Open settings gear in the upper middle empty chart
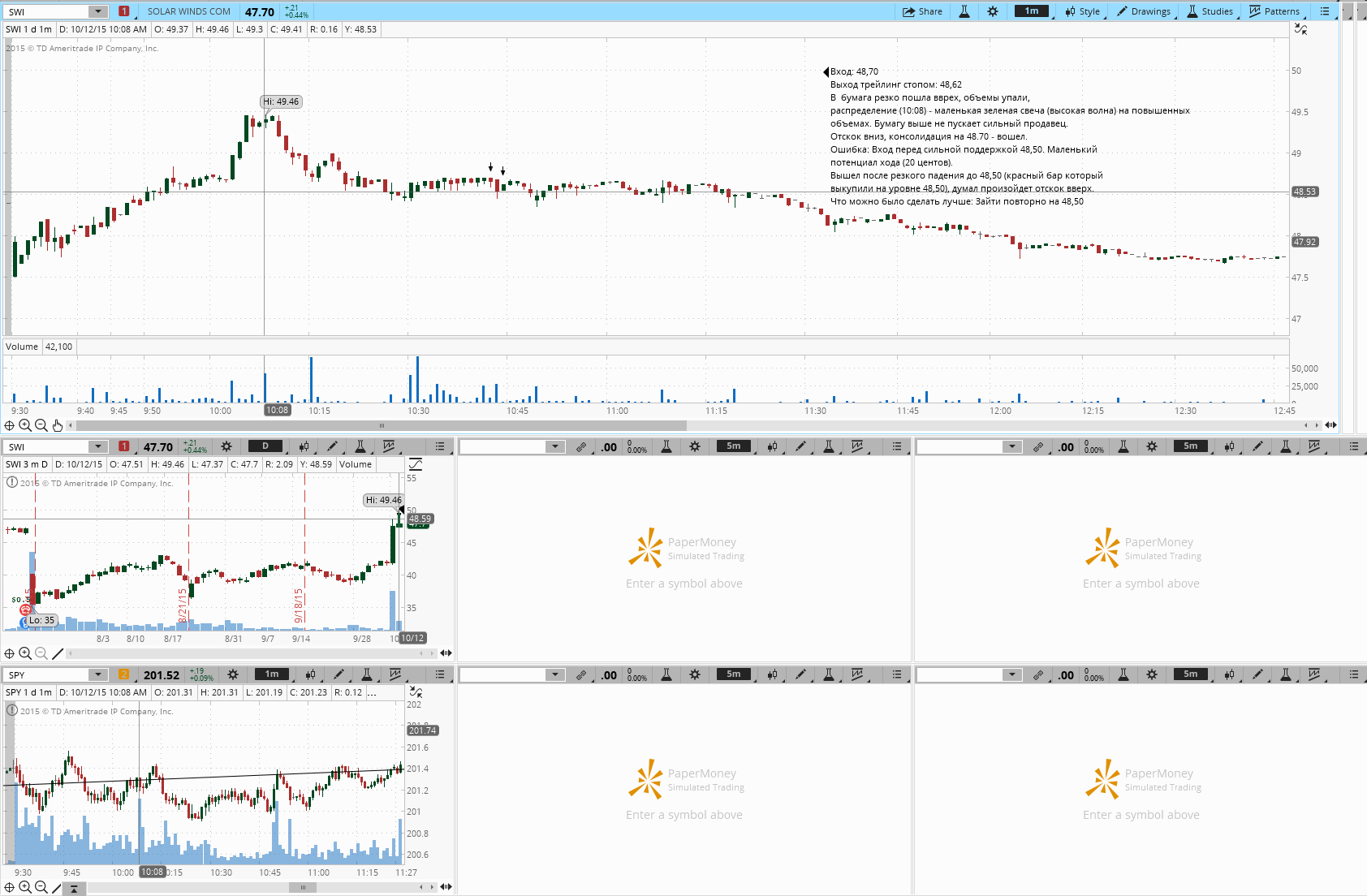Screen dimensions: 1367x896 point(695,446)
